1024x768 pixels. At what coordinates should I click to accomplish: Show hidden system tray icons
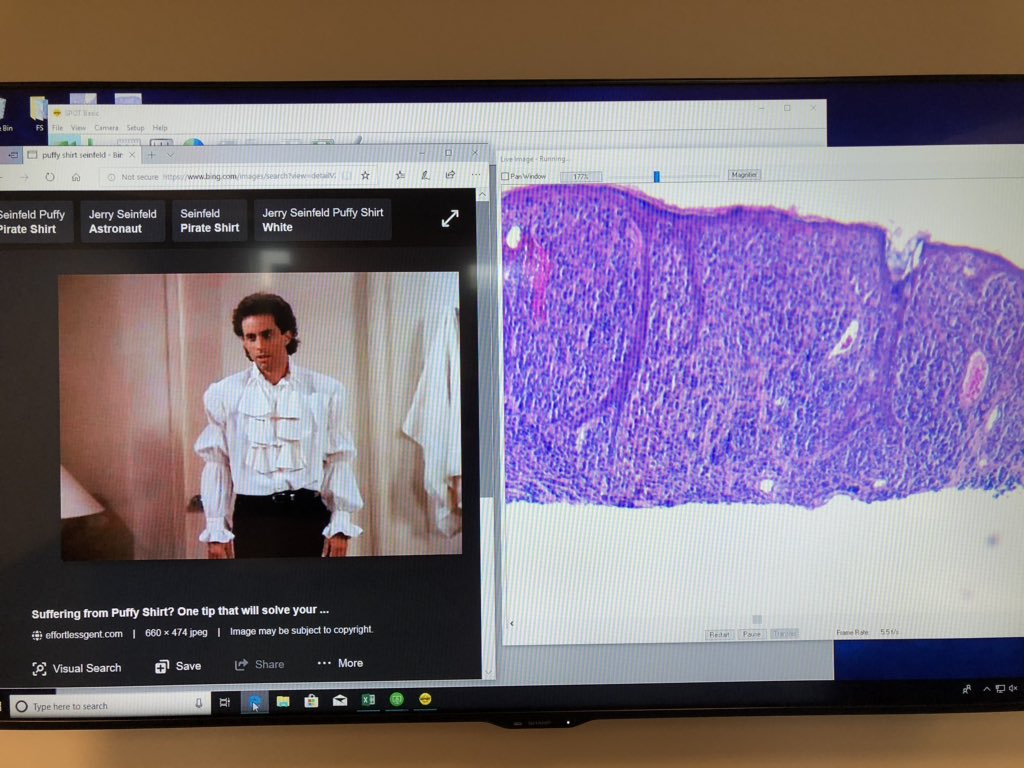coord(986,688)
